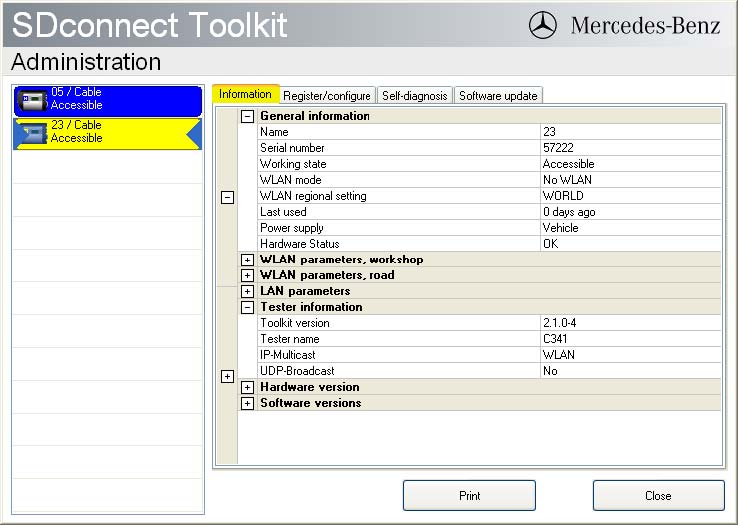Click the Toolkit version value field
The image size is (738, 525).
pos(630,323)
